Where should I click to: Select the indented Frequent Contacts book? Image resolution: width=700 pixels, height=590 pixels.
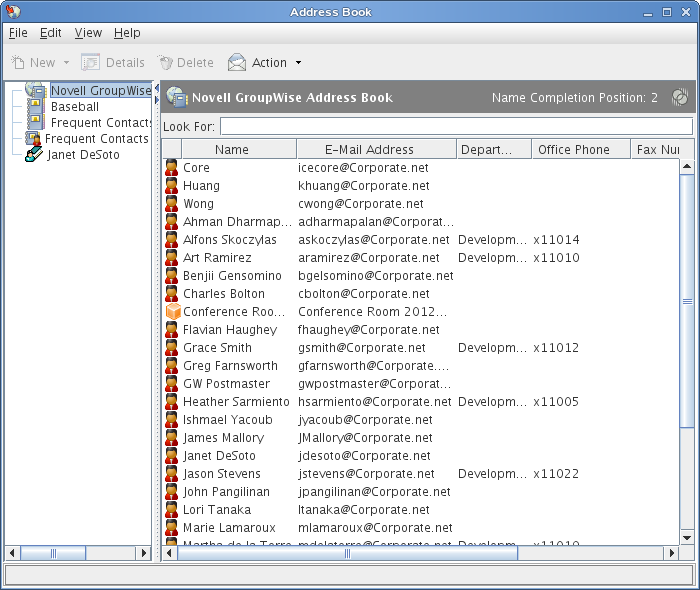pyautogui.click(x=101, y=122)
